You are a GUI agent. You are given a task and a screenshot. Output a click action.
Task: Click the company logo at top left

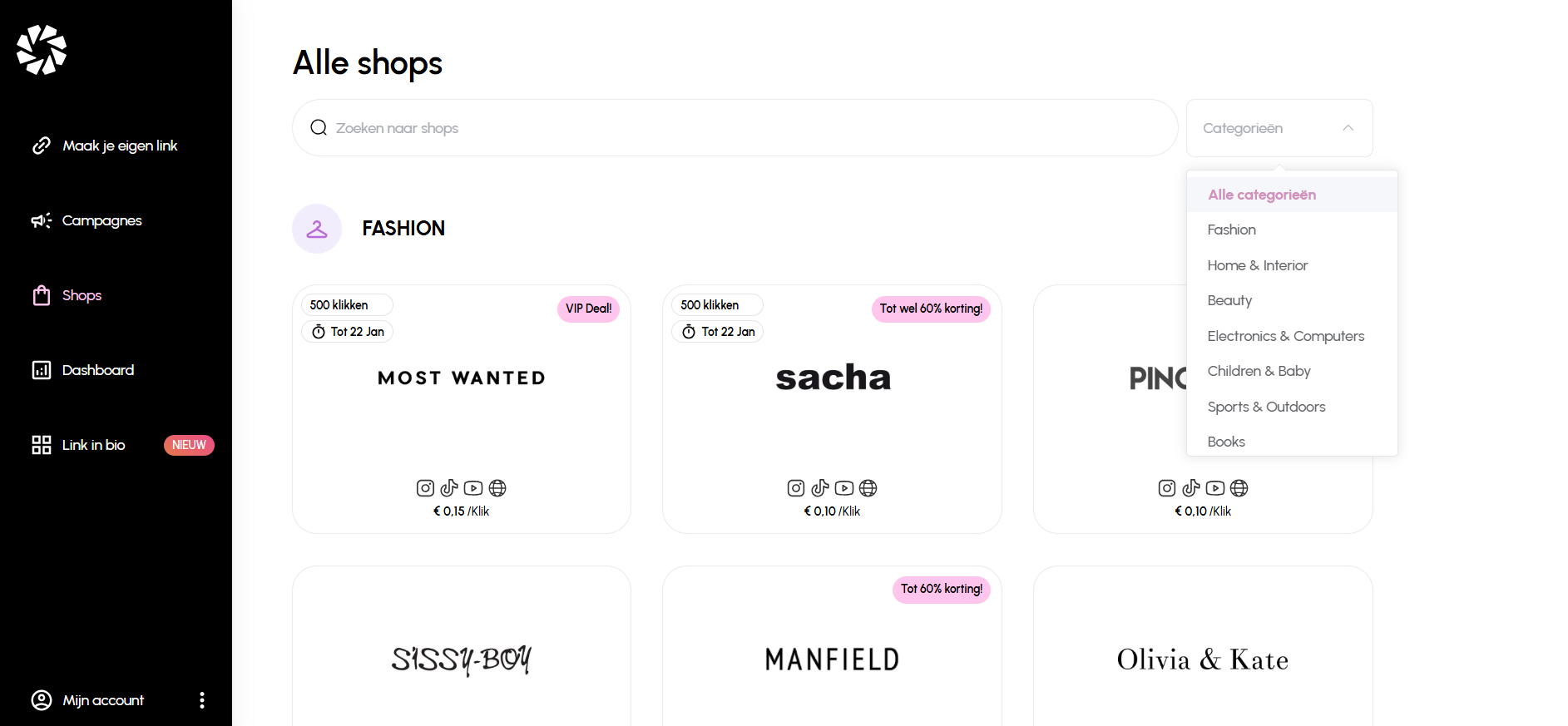pyautogui.click(x=40, y=49)
